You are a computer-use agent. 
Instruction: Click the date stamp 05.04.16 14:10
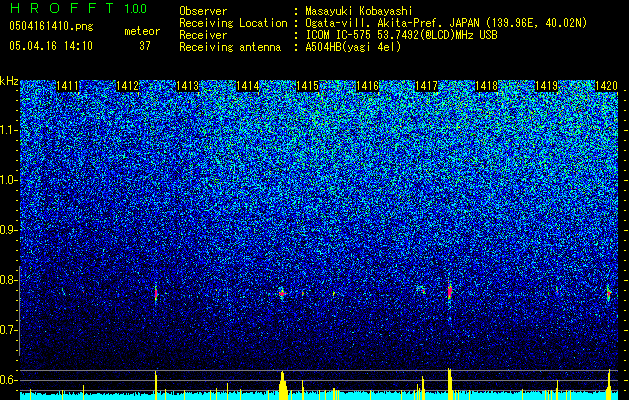[51, 45]
